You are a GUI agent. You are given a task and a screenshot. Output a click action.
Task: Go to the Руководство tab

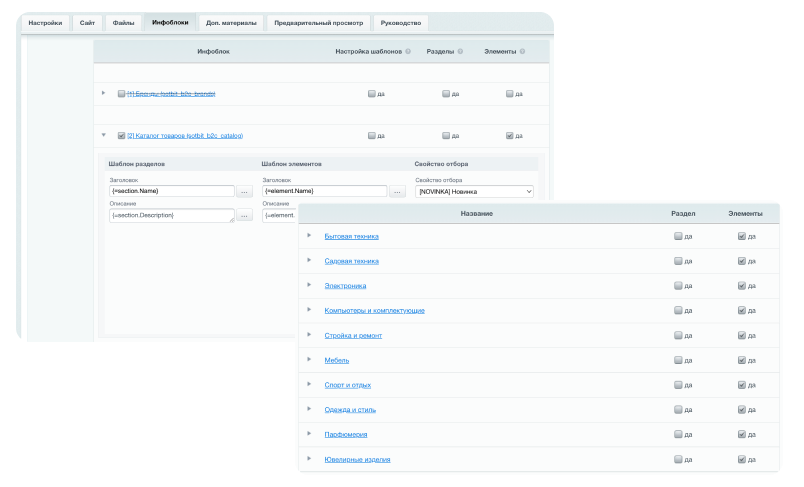(401, 22)
